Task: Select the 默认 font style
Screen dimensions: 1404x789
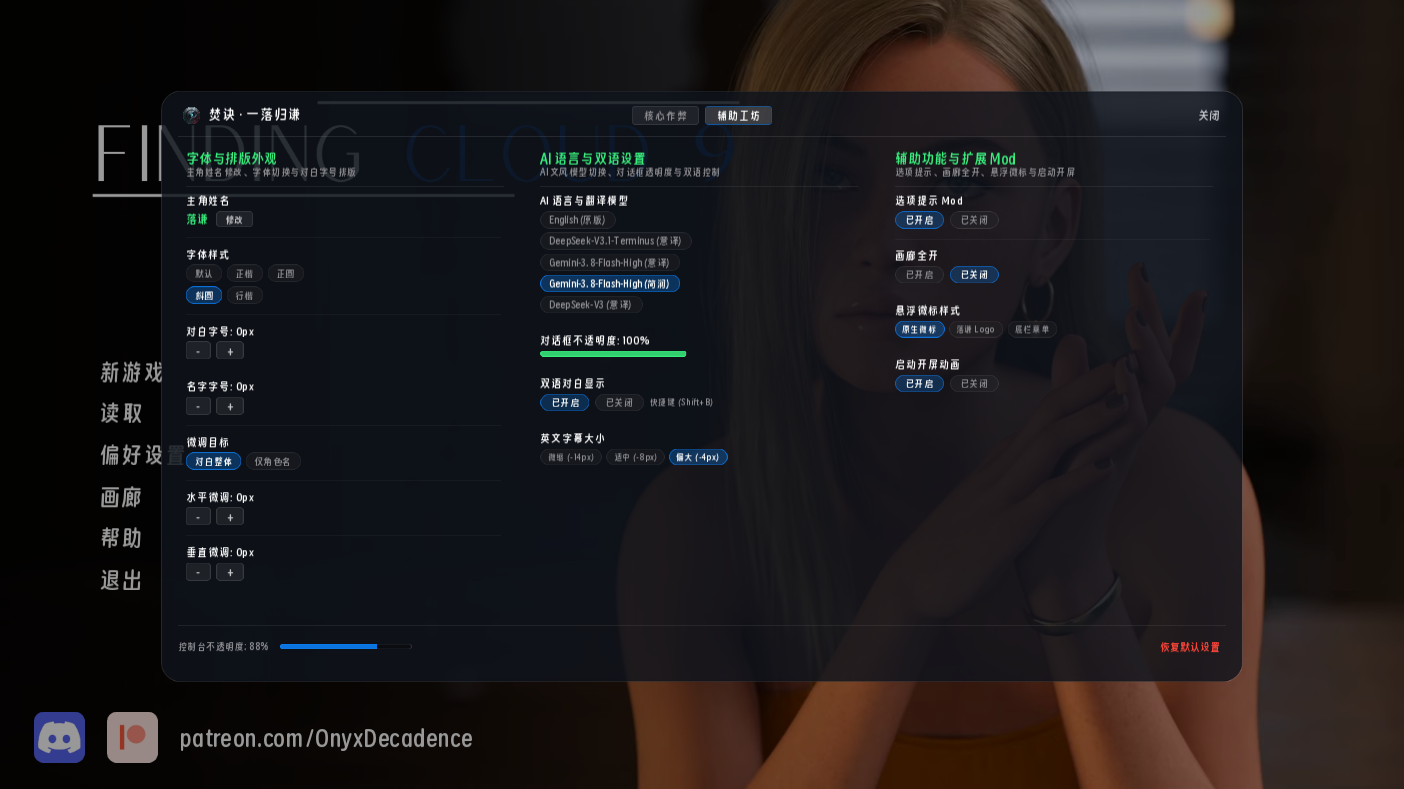Action: click(204, 273)
